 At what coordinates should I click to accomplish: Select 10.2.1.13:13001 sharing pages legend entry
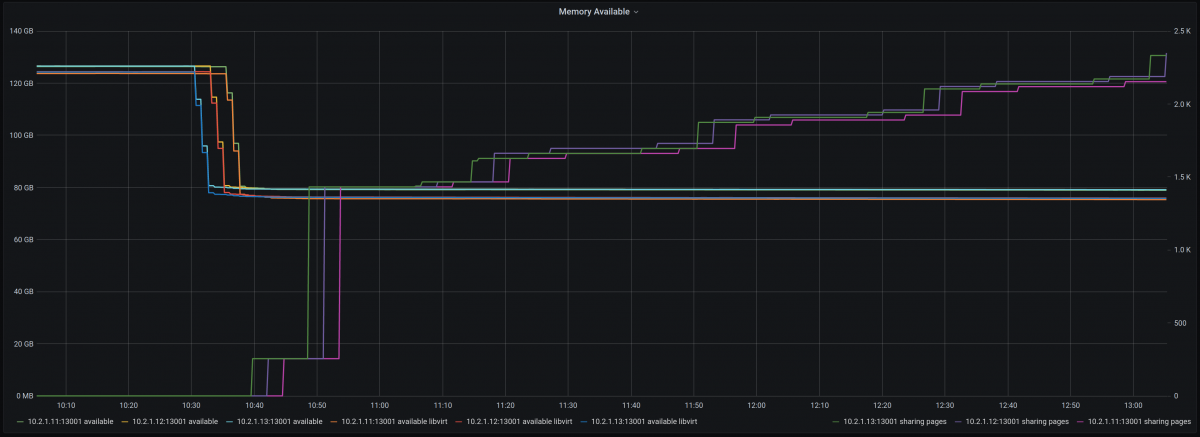point(889,423)
